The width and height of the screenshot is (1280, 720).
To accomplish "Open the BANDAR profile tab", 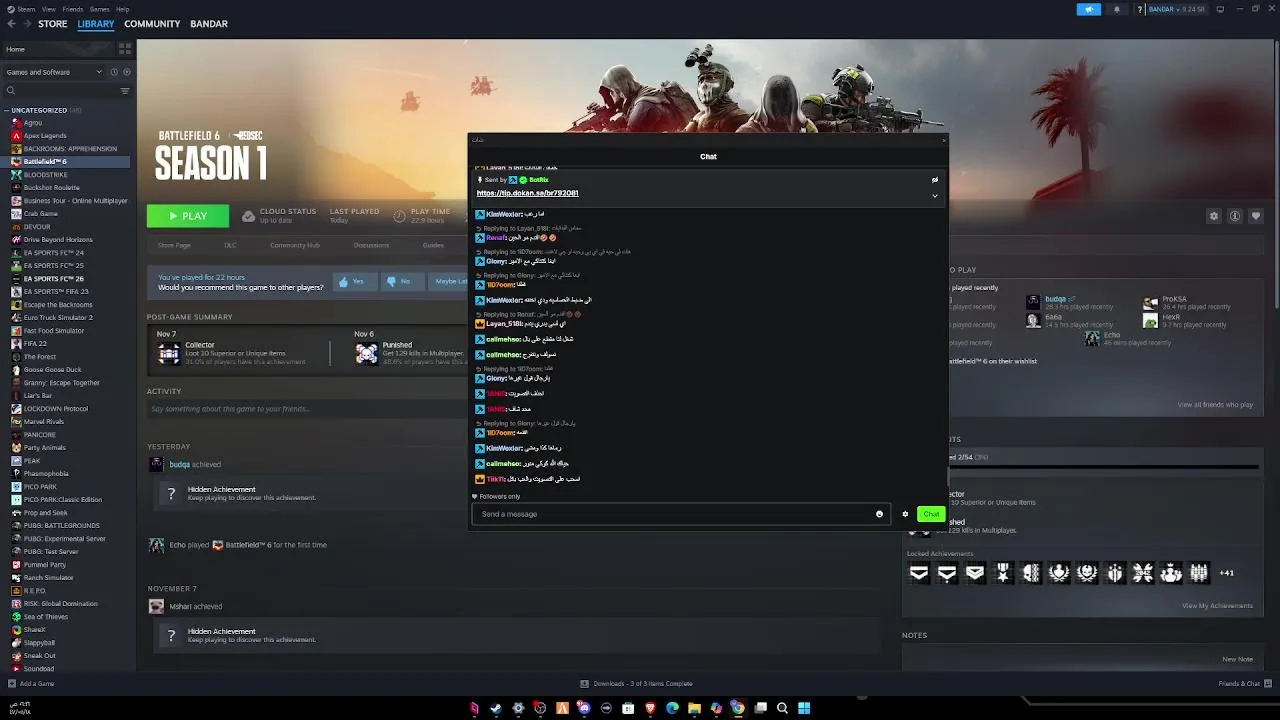I will (209, 24).
